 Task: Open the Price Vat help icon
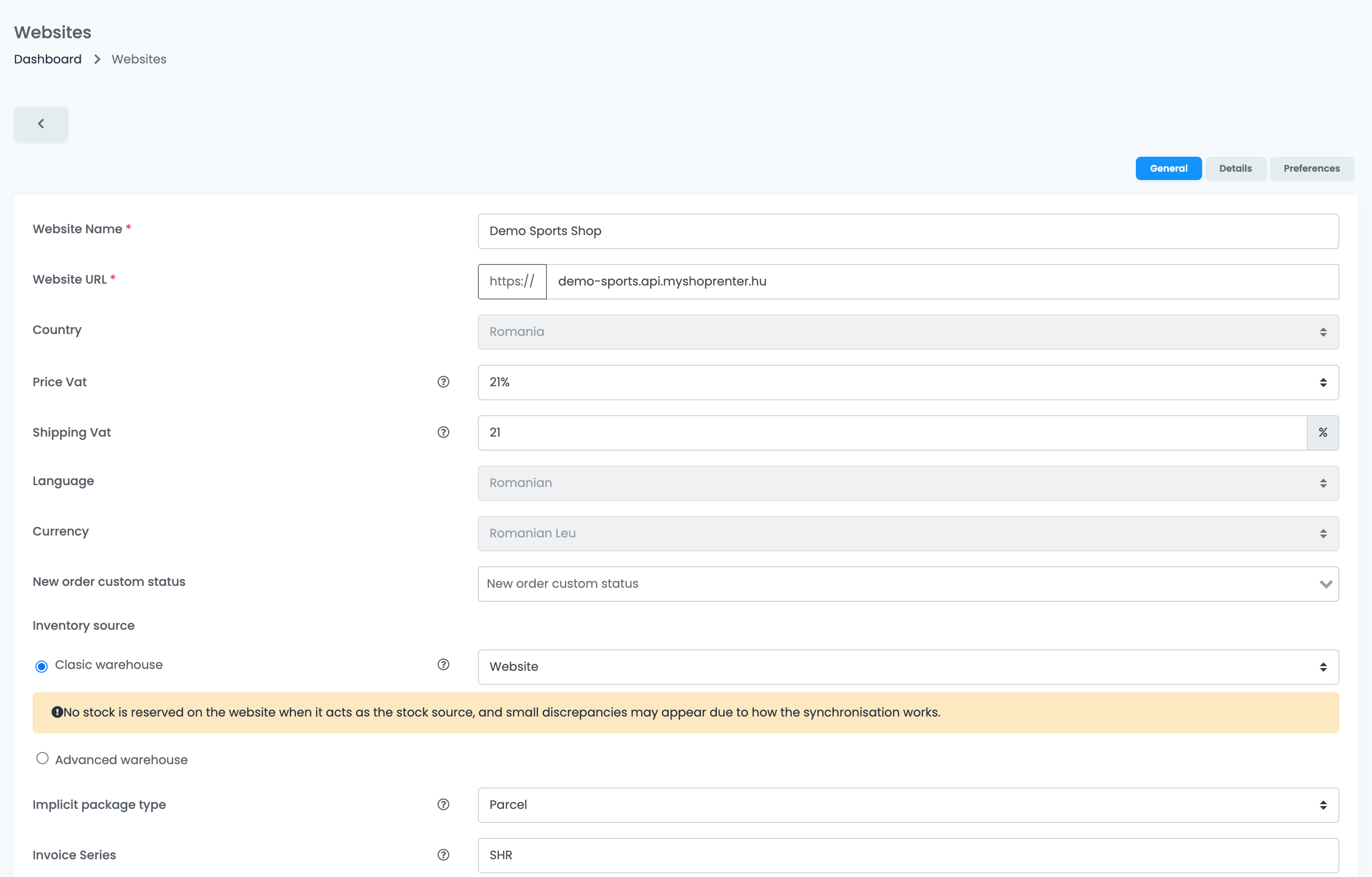tap(443, 382)
